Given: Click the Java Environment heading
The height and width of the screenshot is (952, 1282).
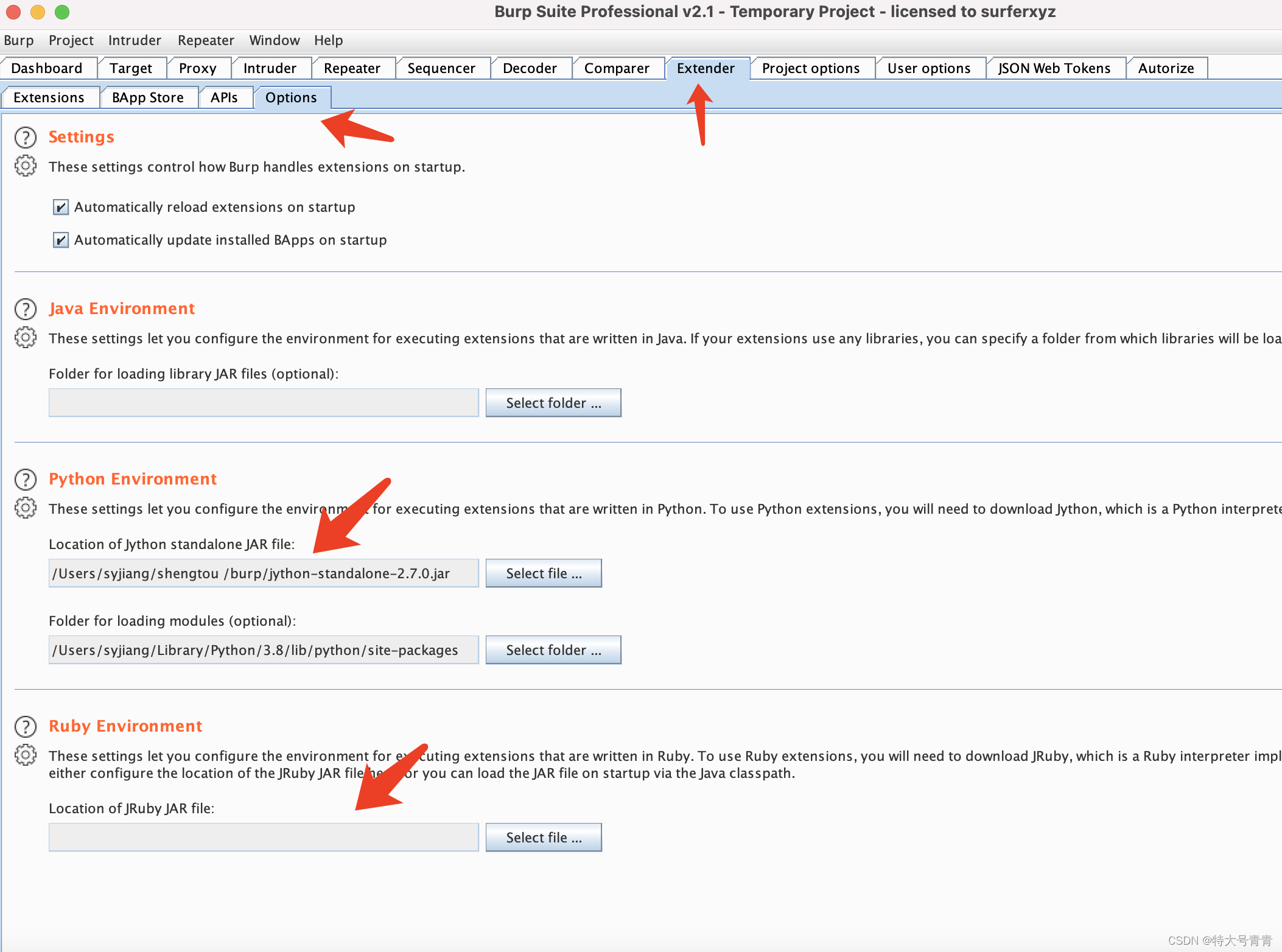Looking at the screenshot, I should 122,309.
